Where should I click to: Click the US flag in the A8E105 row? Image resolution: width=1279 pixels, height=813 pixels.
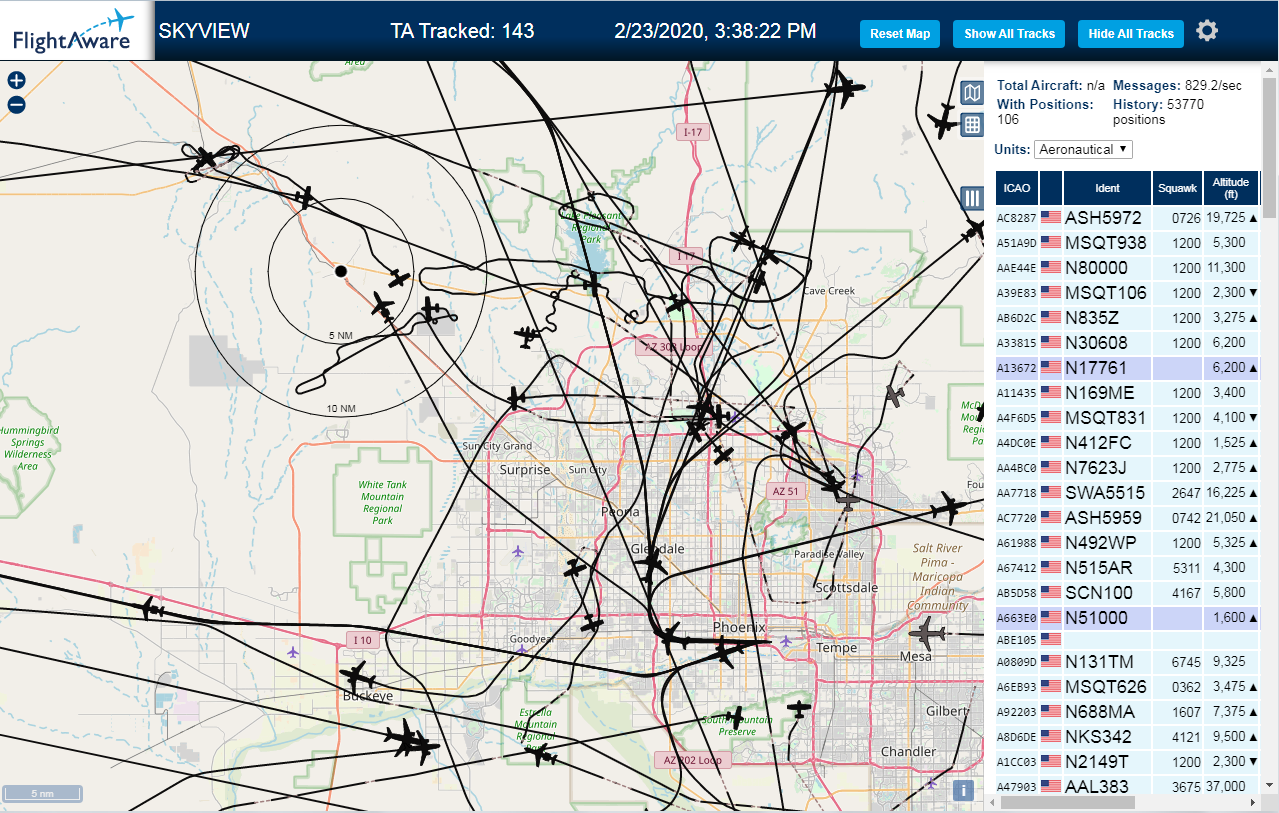pos(1051,638)
